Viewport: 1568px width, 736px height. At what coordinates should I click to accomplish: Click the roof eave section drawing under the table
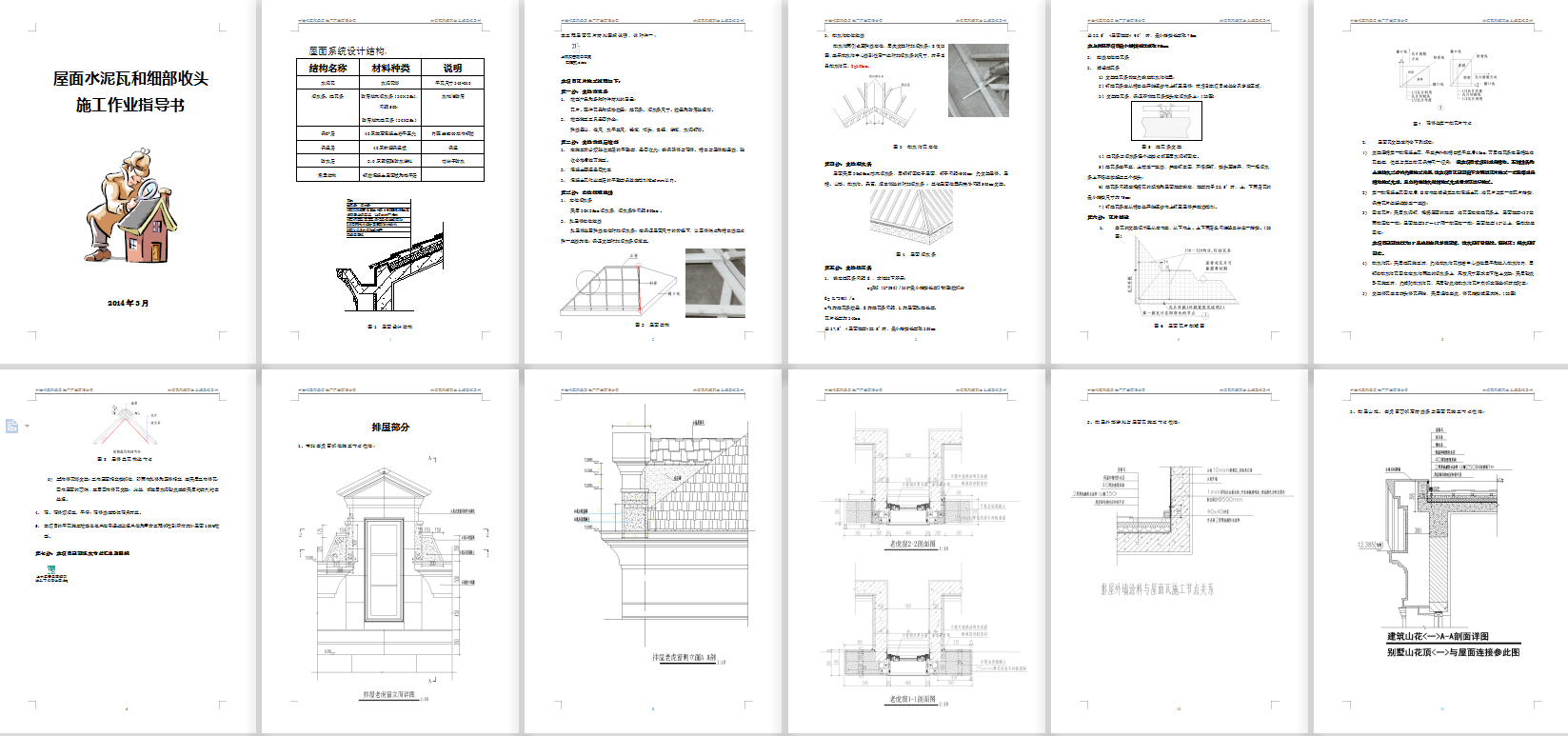(390, 255)
